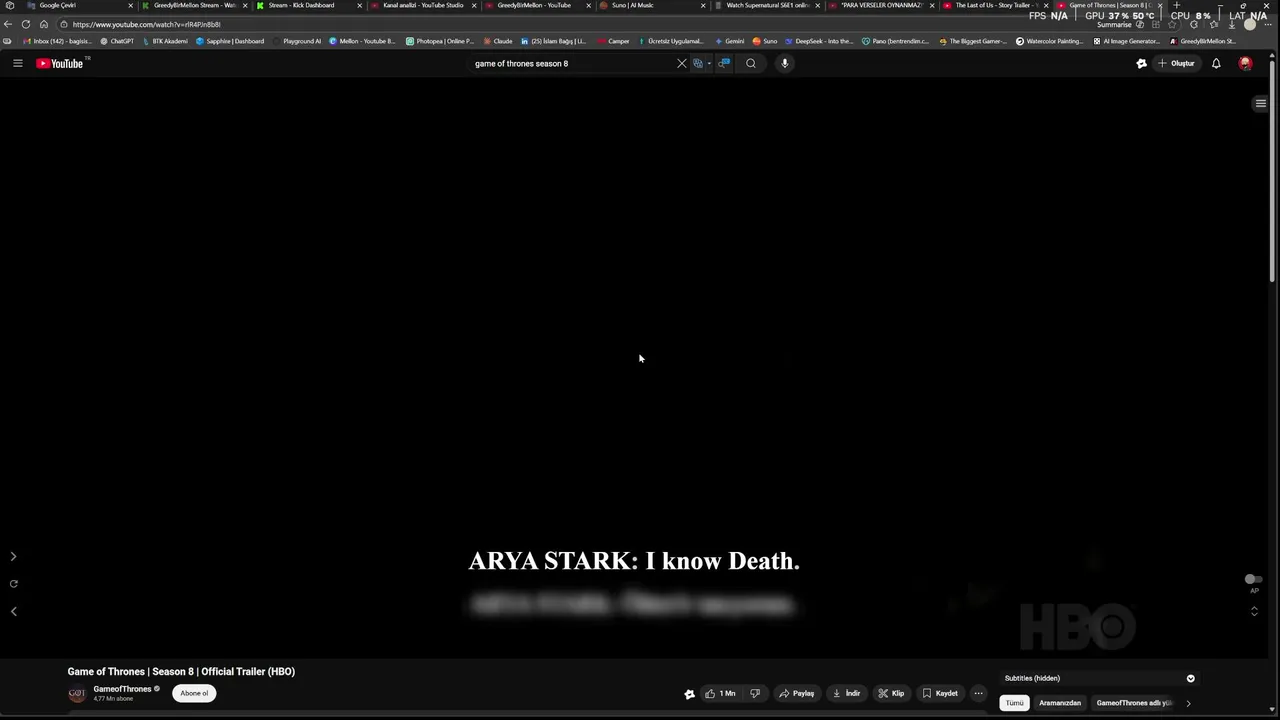
Task: Switch to Watch Supernatural S6E1 tab
Action: click(x=767, y=5)
